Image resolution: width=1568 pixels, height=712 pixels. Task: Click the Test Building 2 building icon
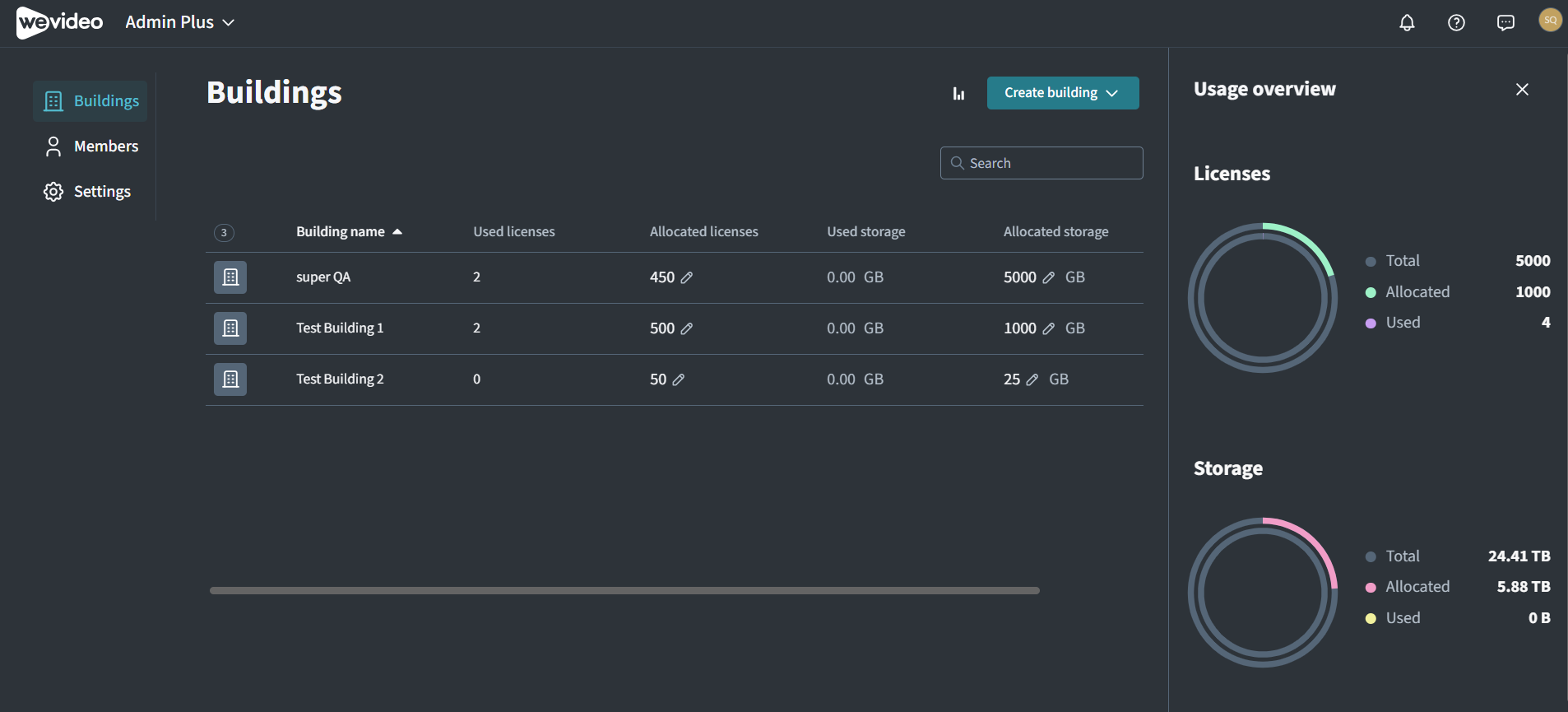[230, 379]
